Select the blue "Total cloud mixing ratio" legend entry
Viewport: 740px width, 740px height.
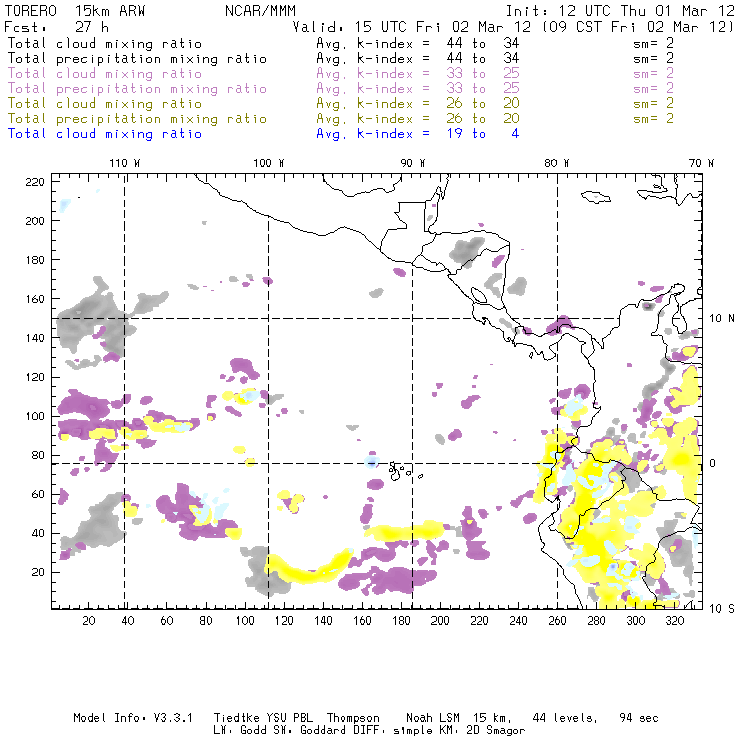[105, 134]
